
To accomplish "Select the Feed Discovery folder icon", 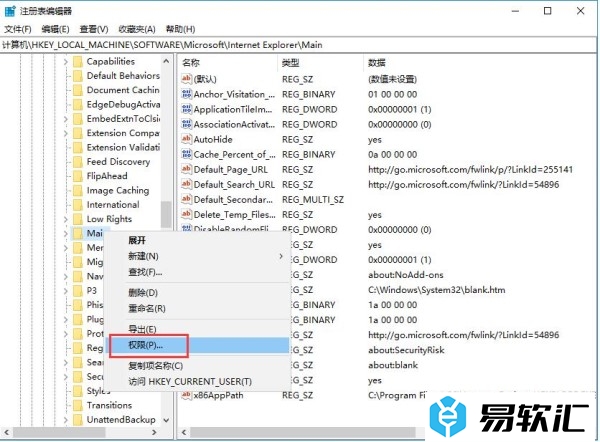I will point(78,162).
